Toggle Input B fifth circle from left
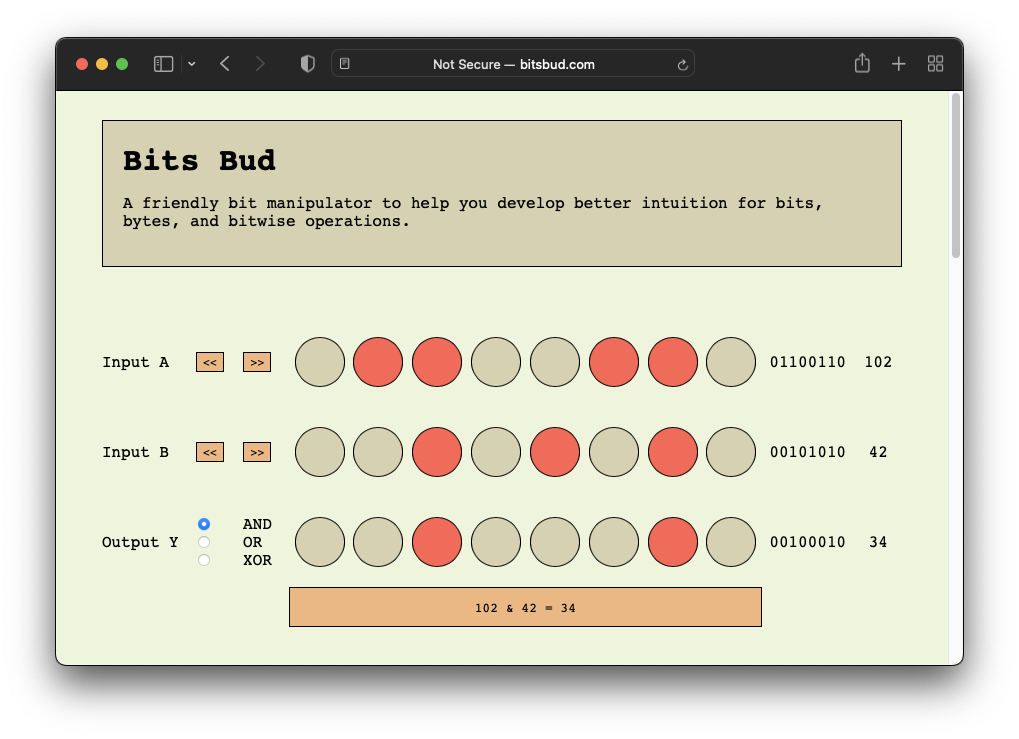The height and width of the screenshot is (739, 1019). 555,452
